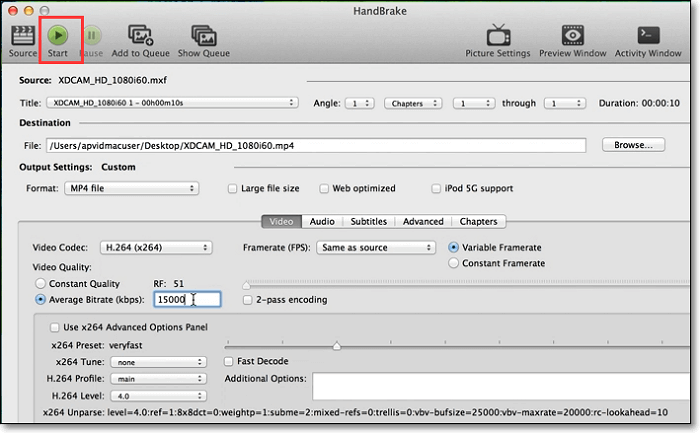Switch to the Audio tab

[321, 221]
